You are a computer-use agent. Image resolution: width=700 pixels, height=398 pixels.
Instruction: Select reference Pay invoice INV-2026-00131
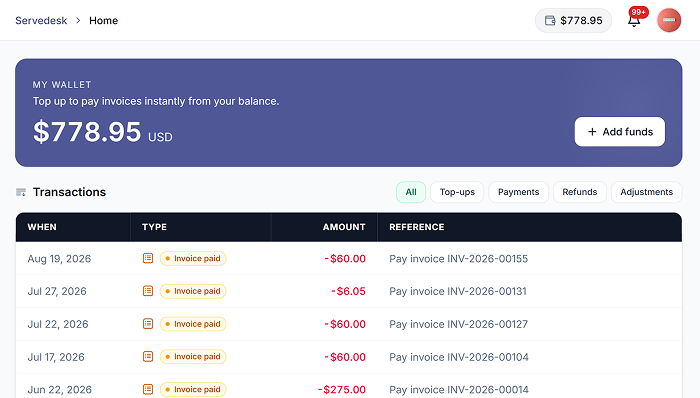coord(458,291)
